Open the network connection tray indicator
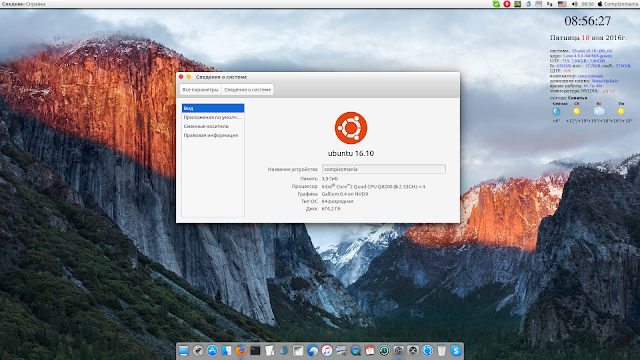 (550, 4)
